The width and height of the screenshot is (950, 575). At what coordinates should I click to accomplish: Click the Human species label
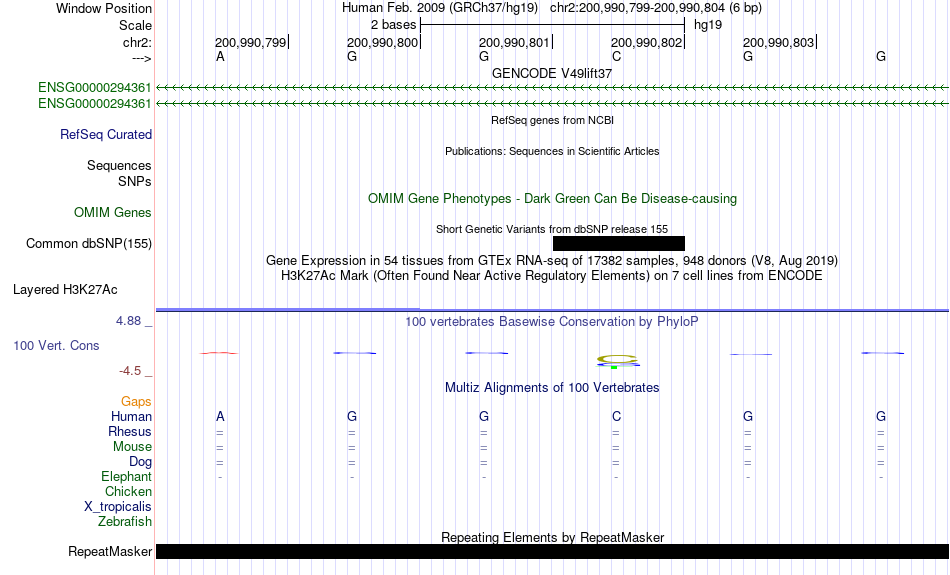(x=131, y=416)
